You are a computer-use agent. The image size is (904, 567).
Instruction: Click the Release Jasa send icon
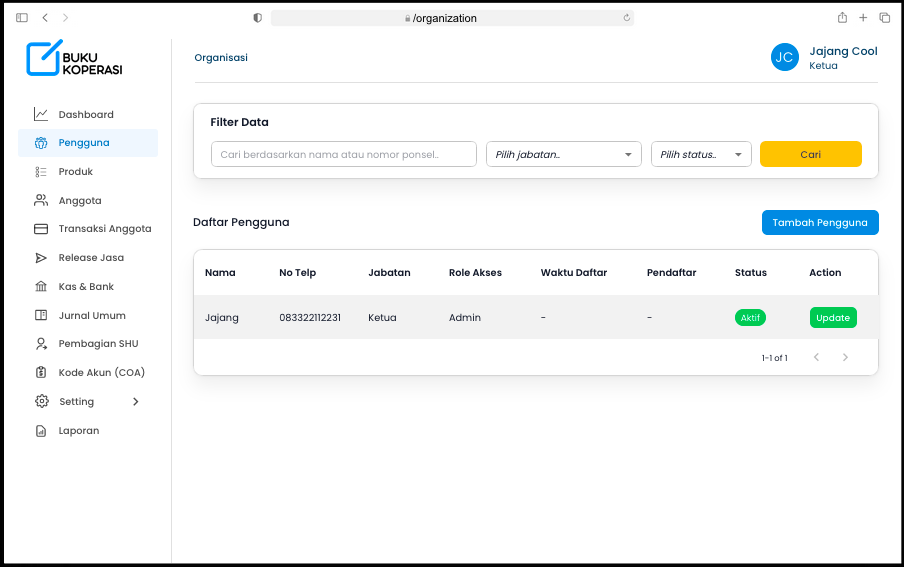point(41,258)
